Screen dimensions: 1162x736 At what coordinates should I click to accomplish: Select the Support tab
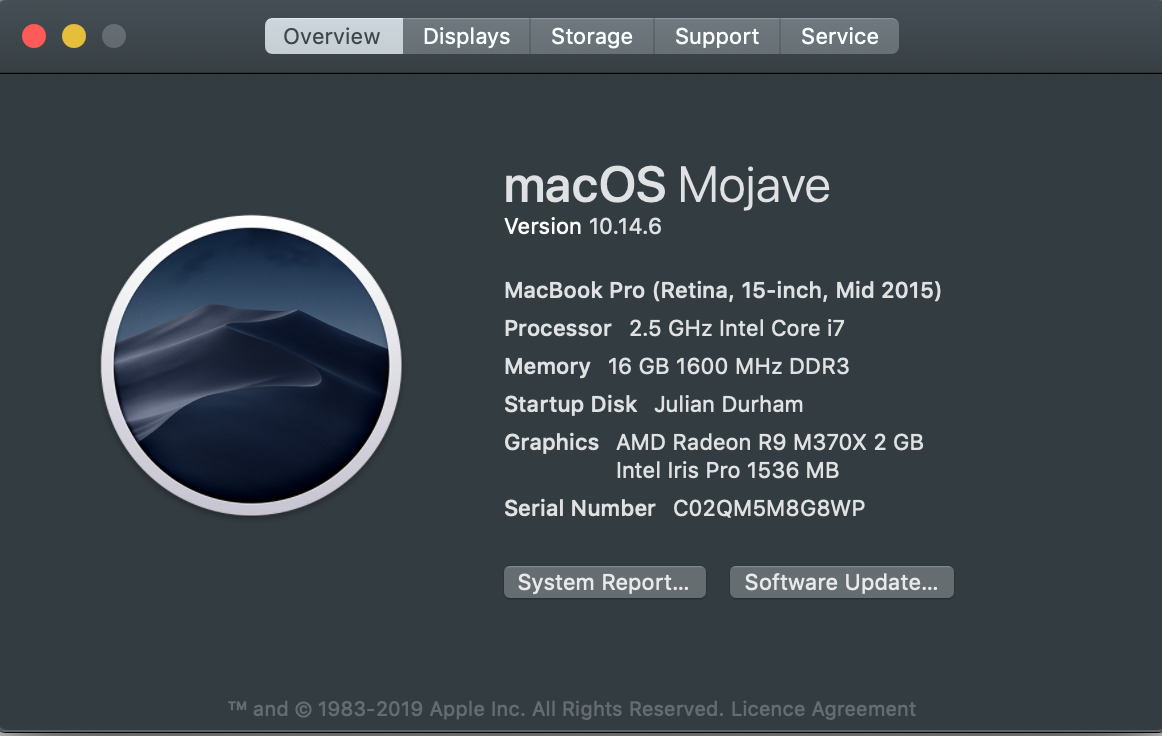tap(717, 36)
